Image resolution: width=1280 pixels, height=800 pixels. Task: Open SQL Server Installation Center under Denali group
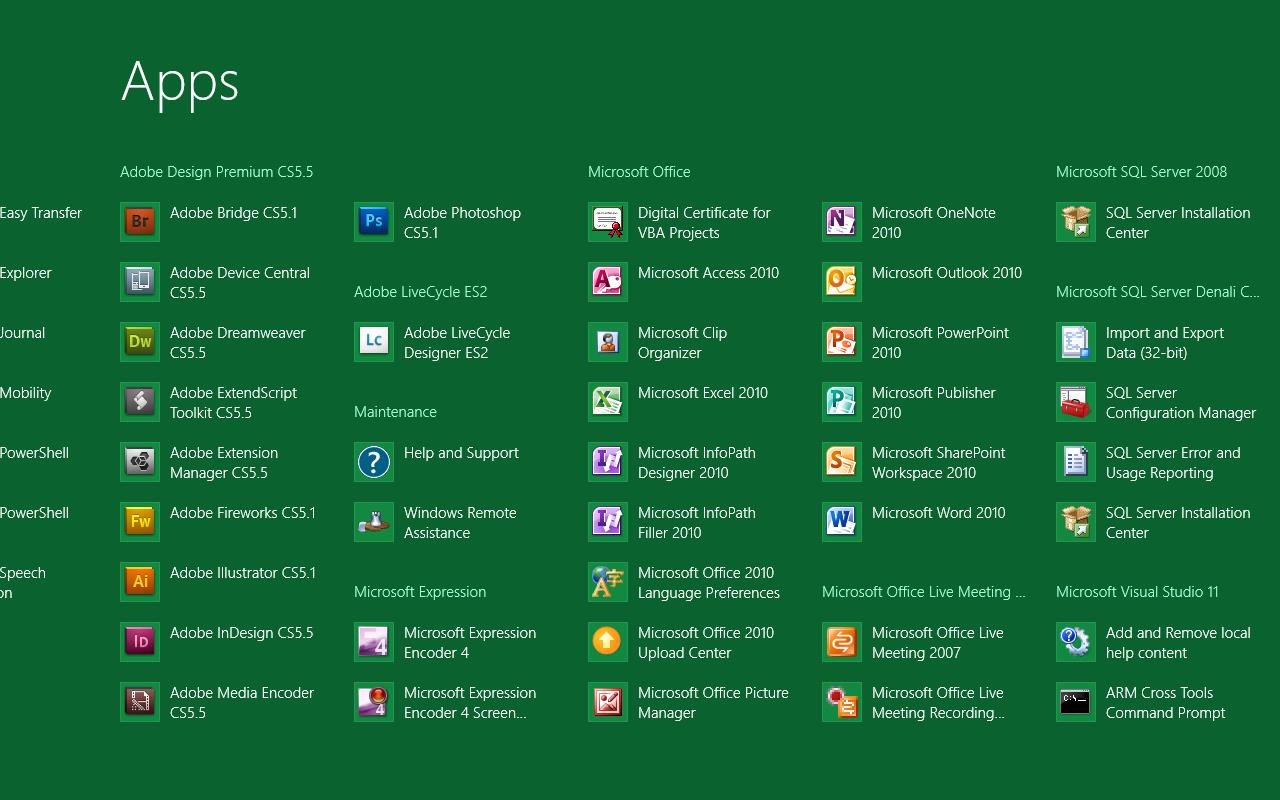[x=1076, y=522]
